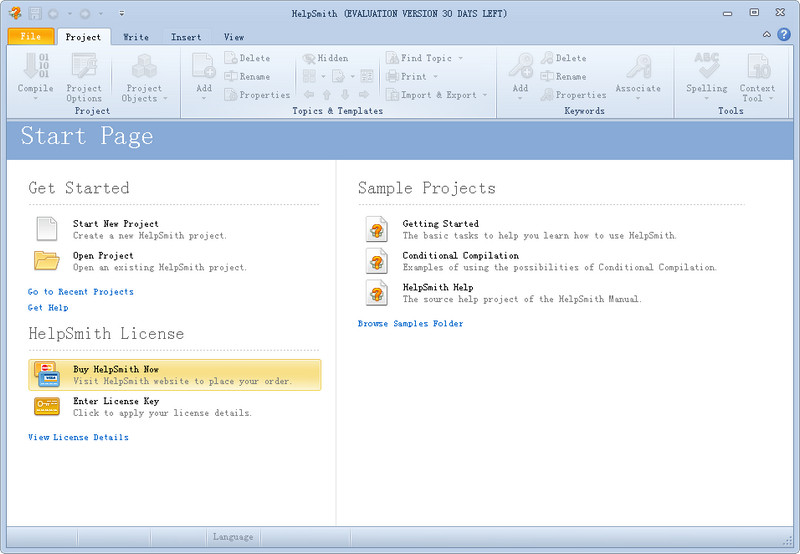Open the Getting Started sample project icon
The width and height of the screenshot is (800, 554).
376,229
